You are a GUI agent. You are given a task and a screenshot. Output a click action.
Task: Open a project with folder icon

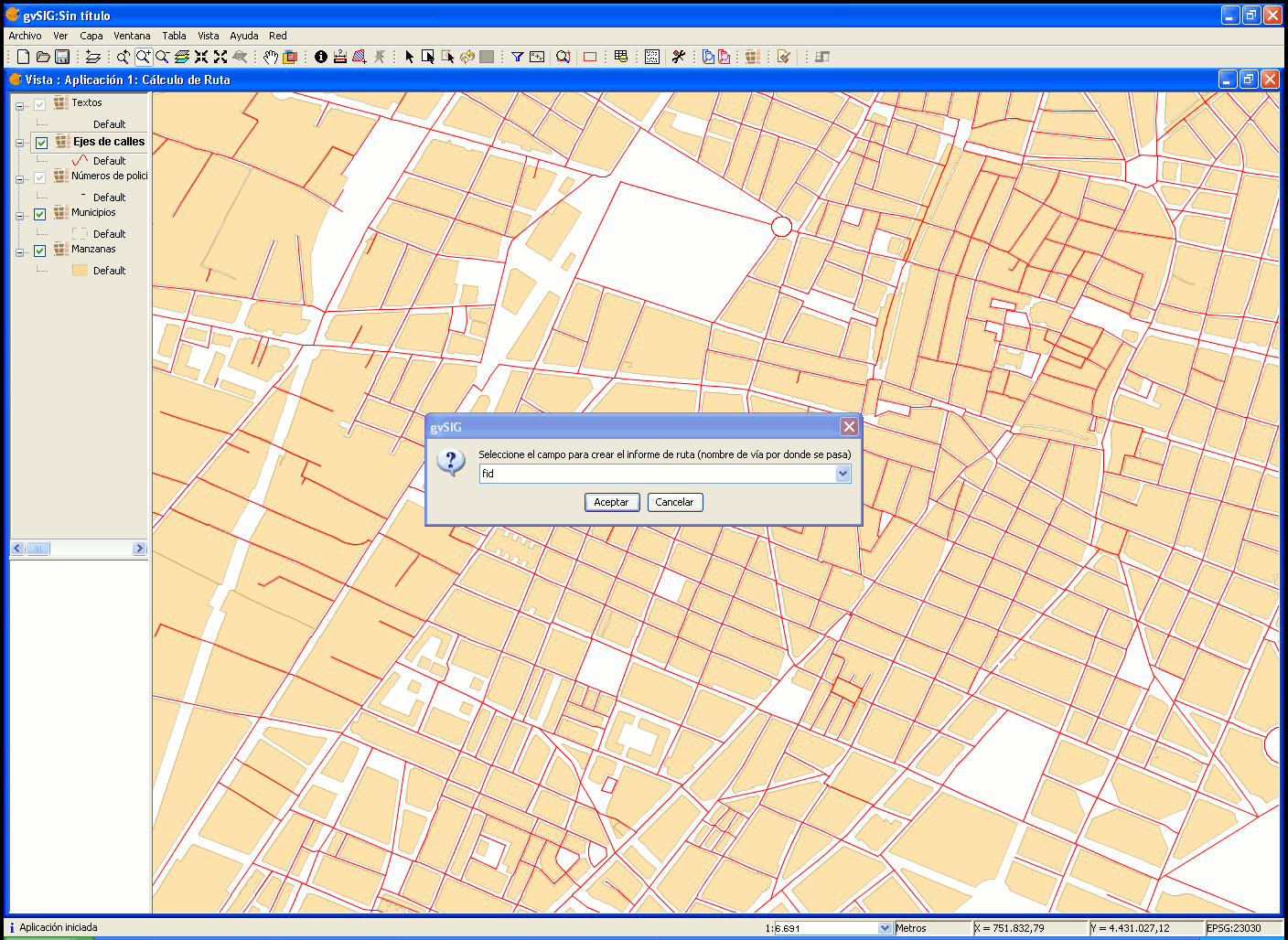[x=43, y=57]
